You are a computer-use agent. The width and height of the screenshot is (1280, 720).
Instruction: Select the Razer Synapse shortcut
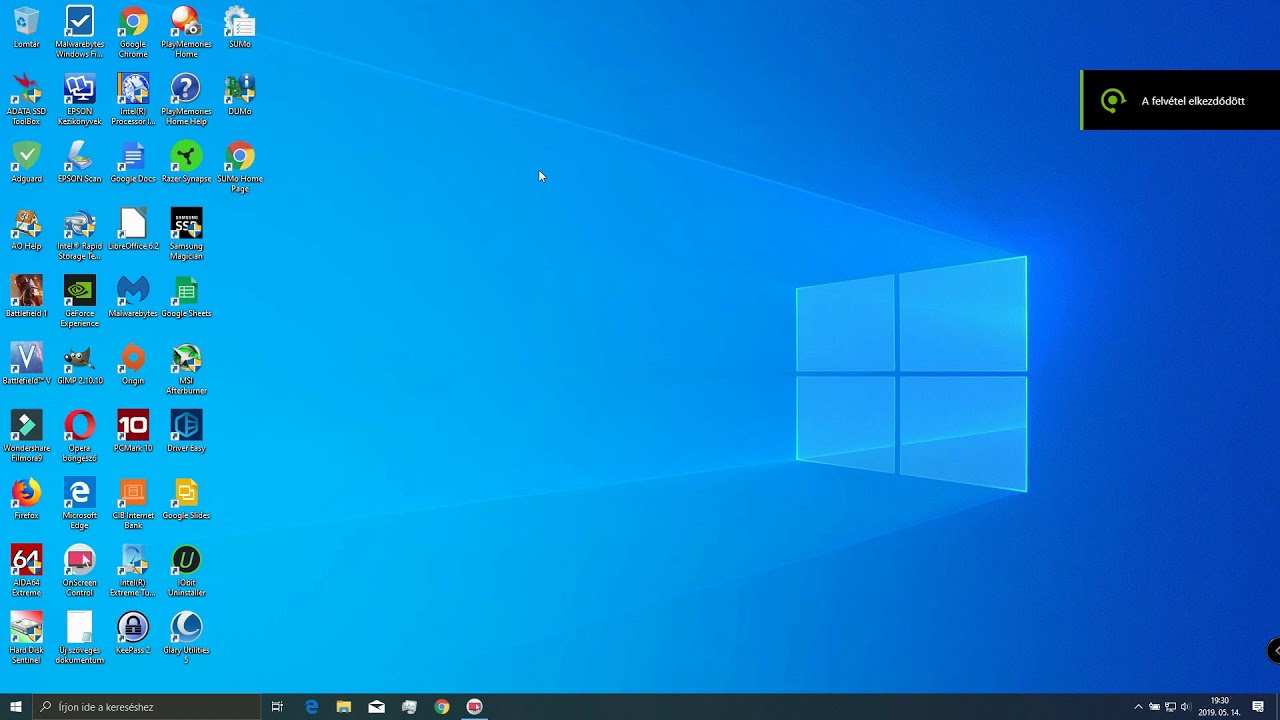(186, 162)
